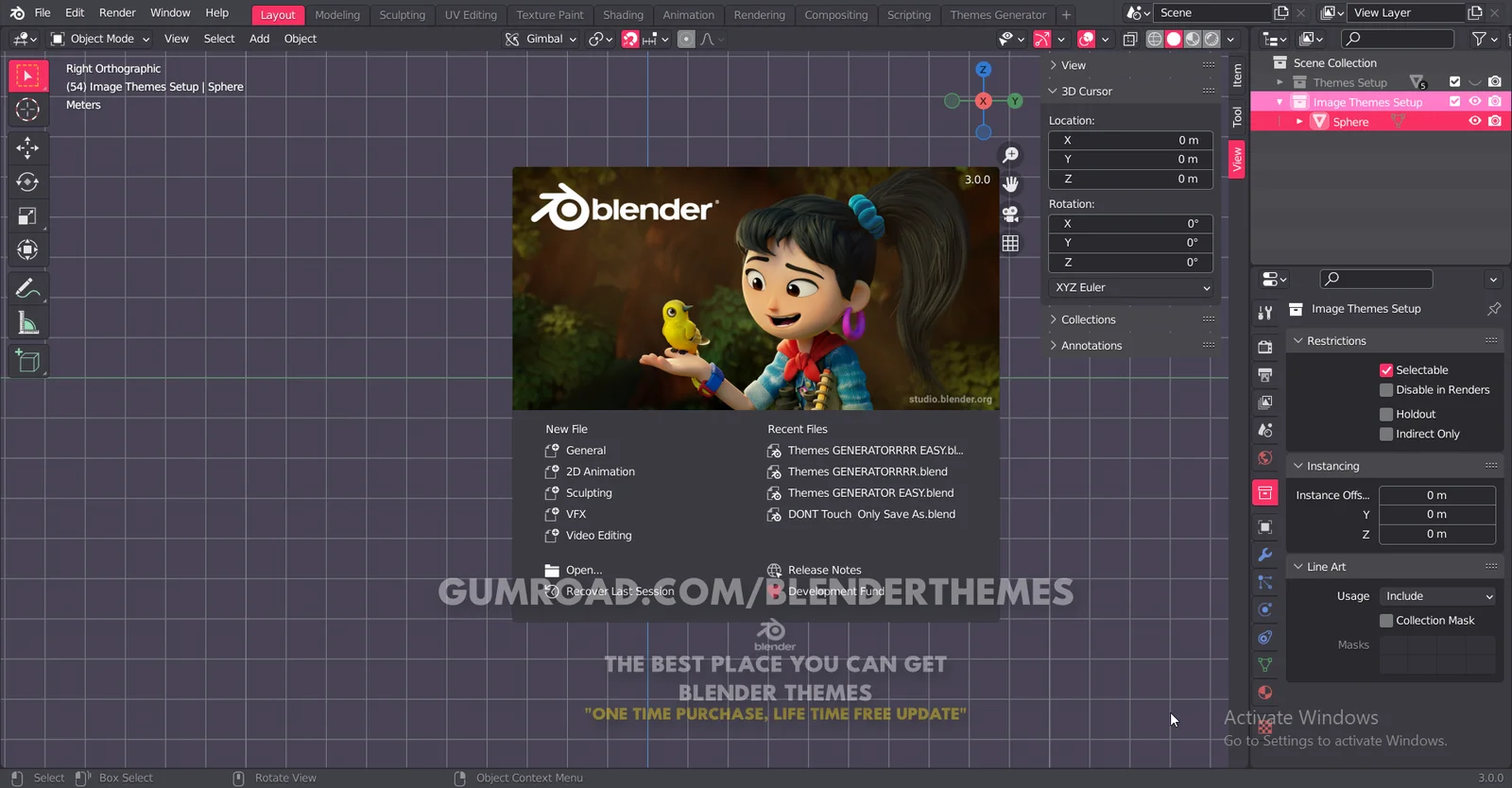Exclude Themes Setup collection checkbox
Image resolution: width=1512 pixels, height=788 pixels.
[1455, 82]
